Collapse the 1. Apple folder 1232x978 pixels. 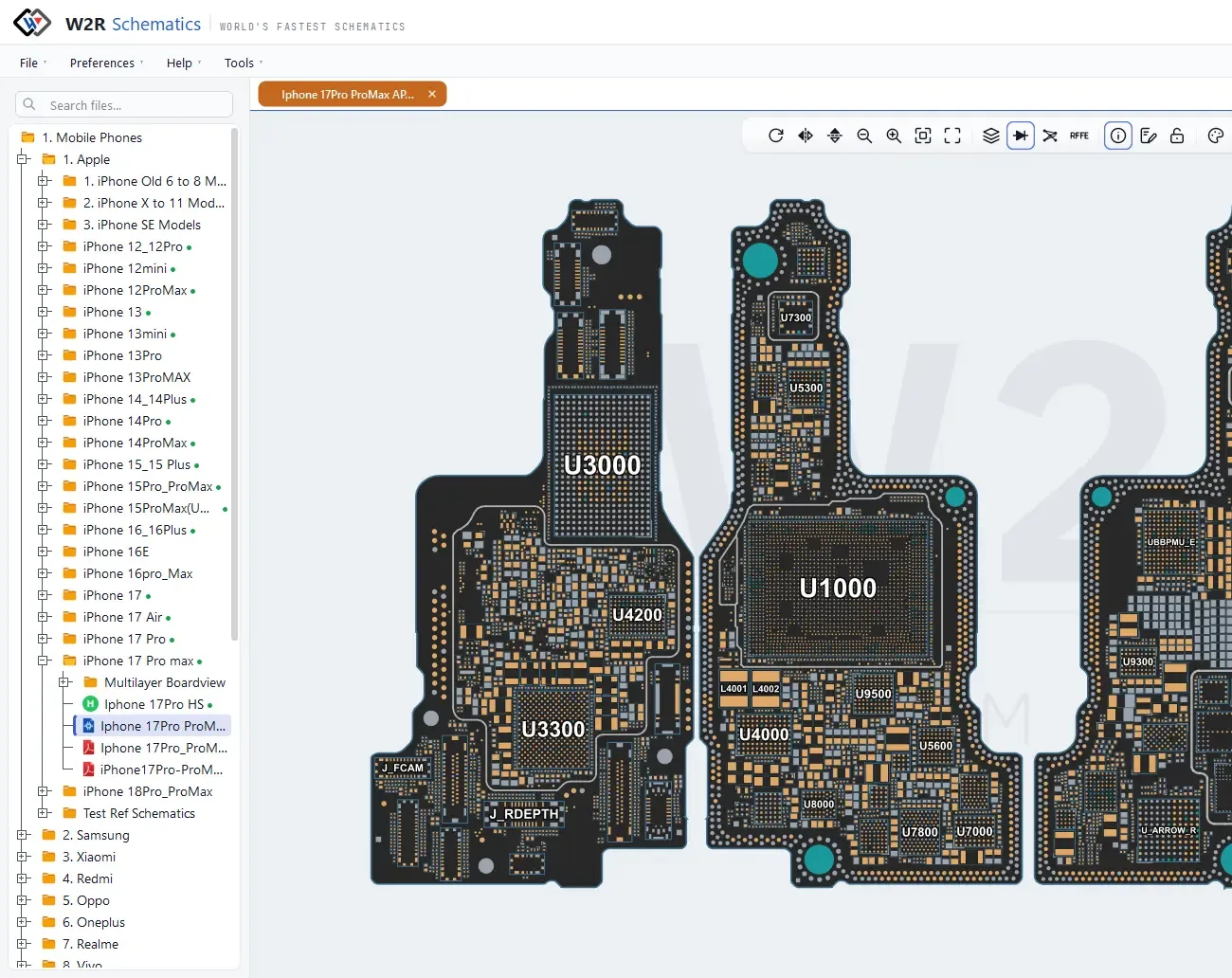[x=23, y=159]
